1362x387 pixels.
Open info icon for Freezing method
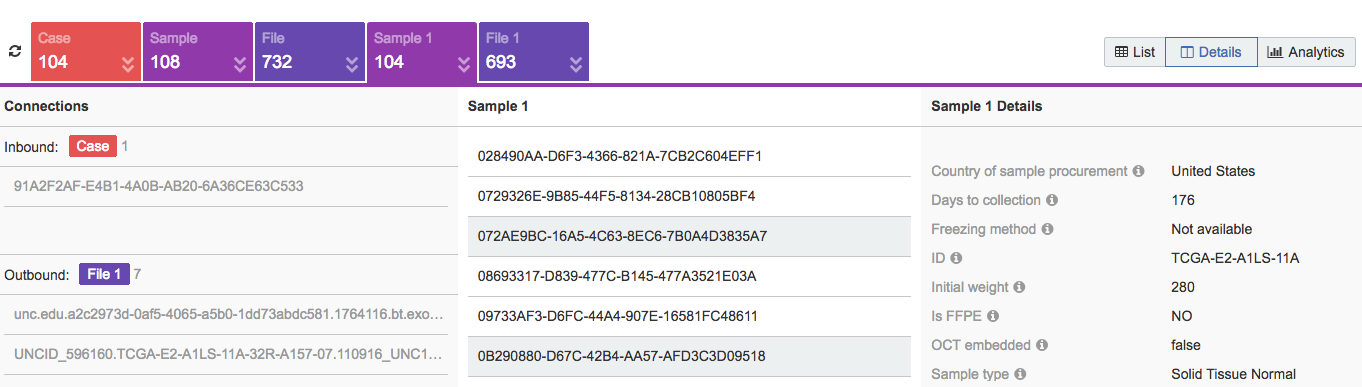(1047, 229)
